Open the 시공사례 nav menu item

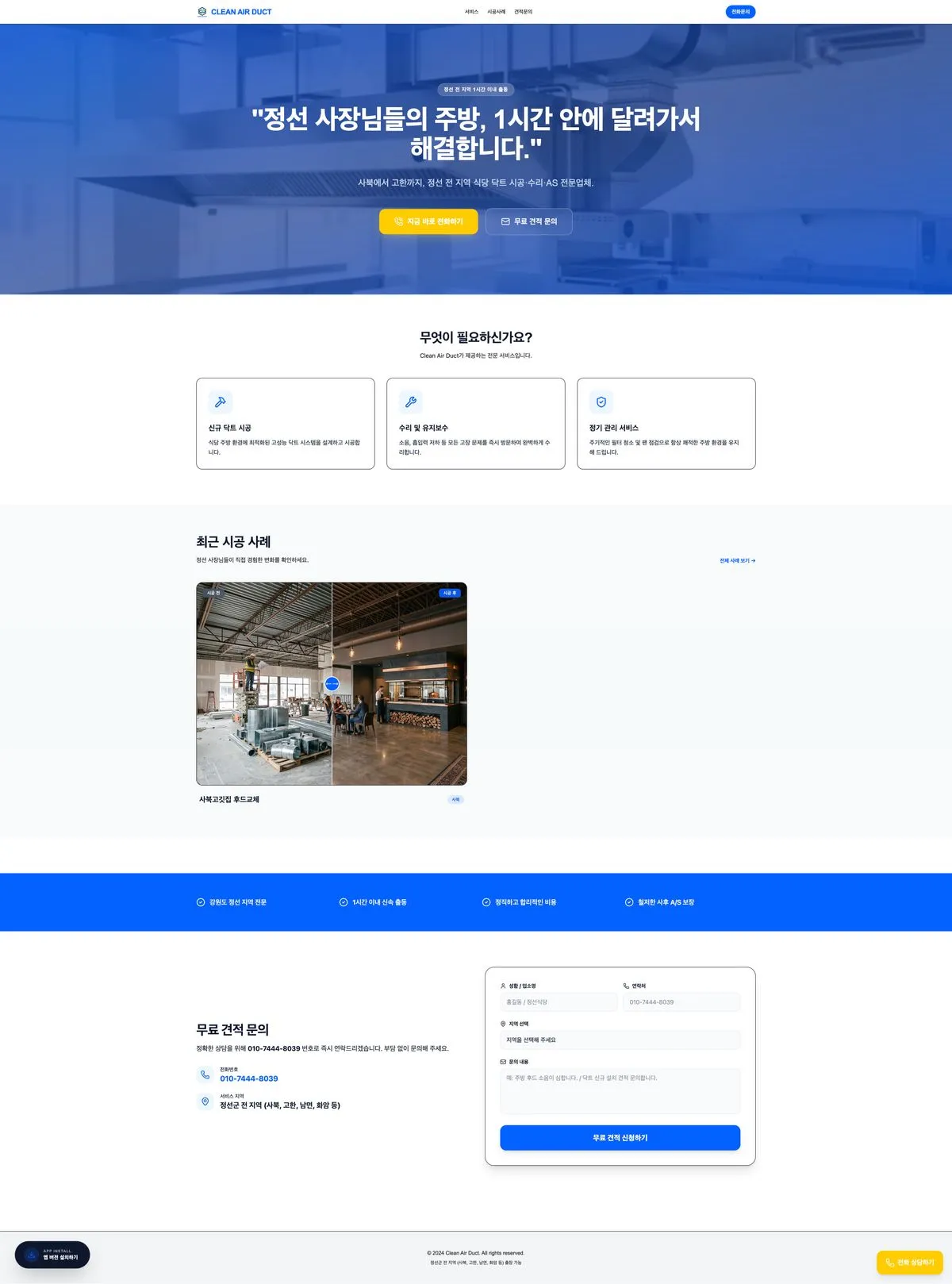click(x=496, y=12)
